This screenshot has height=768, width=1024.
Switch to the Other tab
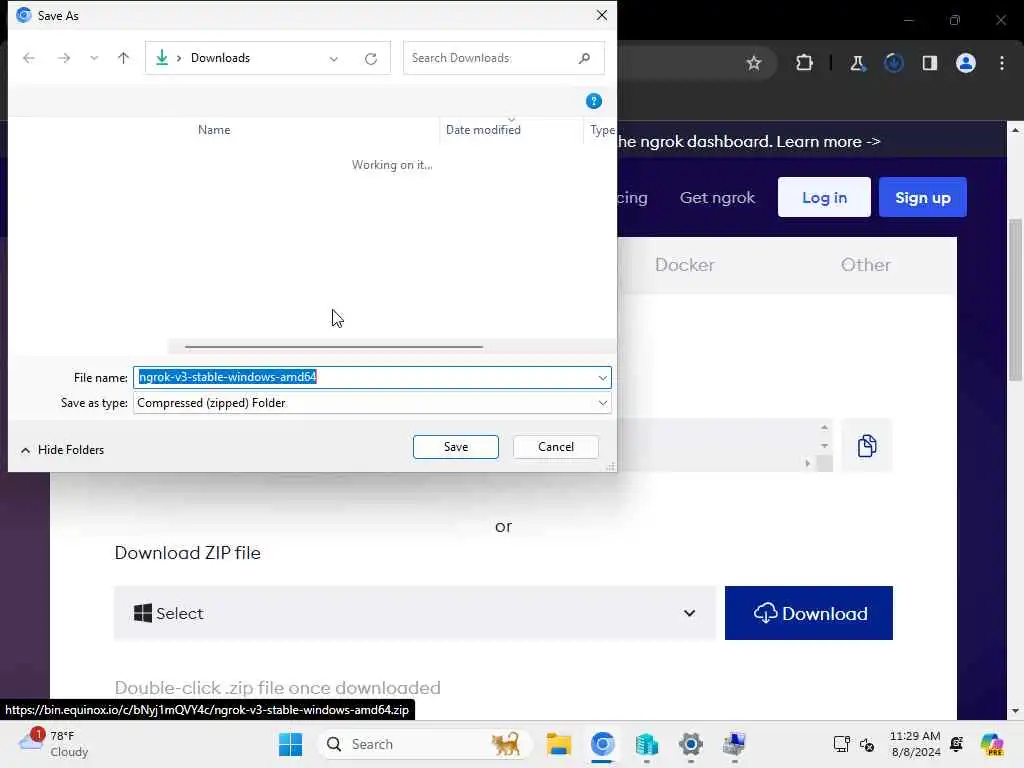click(865, 265)
